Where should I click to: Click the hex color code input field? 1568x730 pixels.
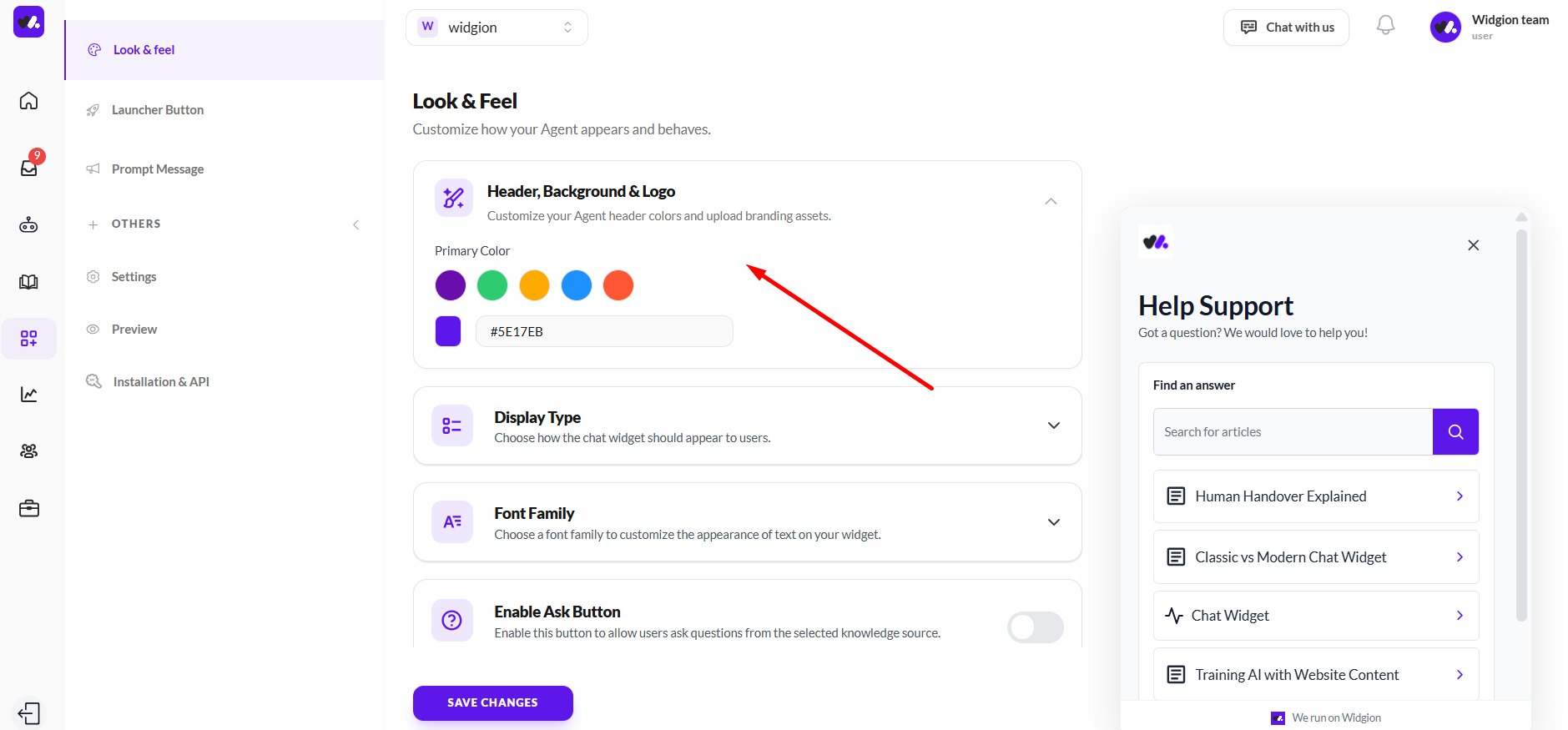604,331
